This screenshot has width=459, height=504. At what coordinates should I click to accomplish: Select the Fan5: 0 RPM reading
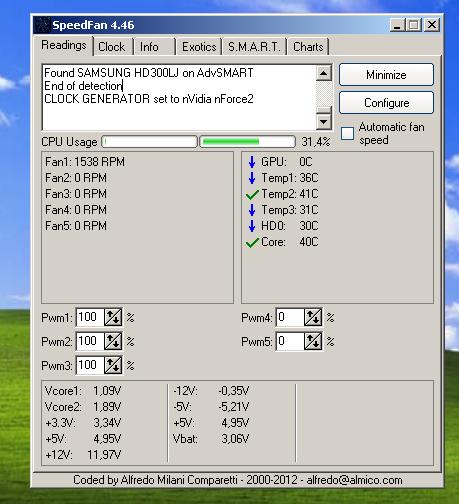pyautogui.click(x=76, y=226)
